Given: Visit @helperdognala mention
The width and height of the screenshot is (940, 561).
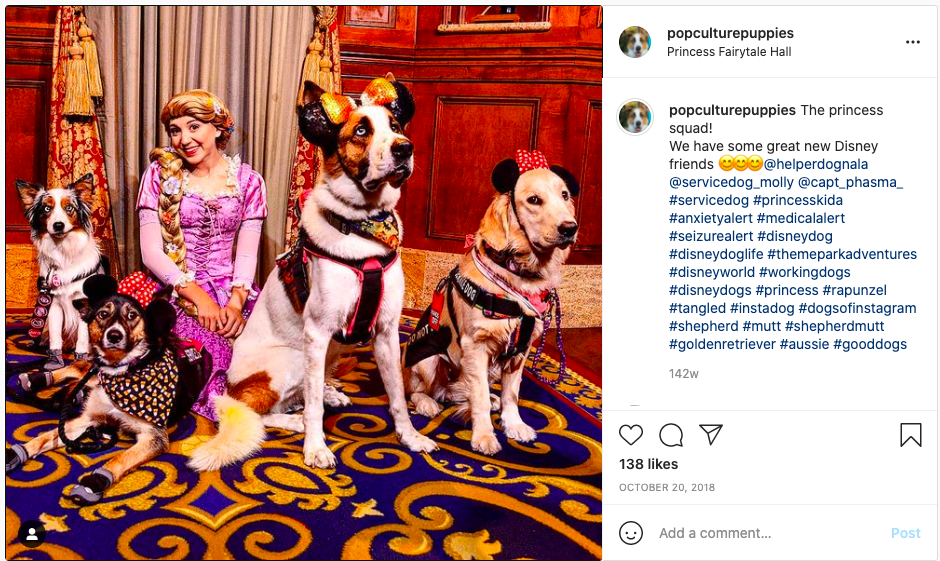Looking at the screenshot, I should tap(816, 164).
